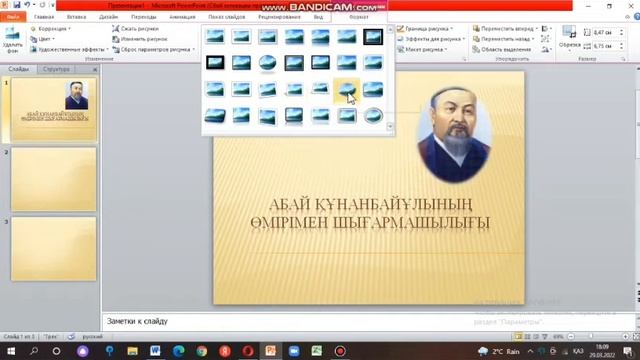
Task: Start slideshow from the status bar view button
Action: pos(544,337)
